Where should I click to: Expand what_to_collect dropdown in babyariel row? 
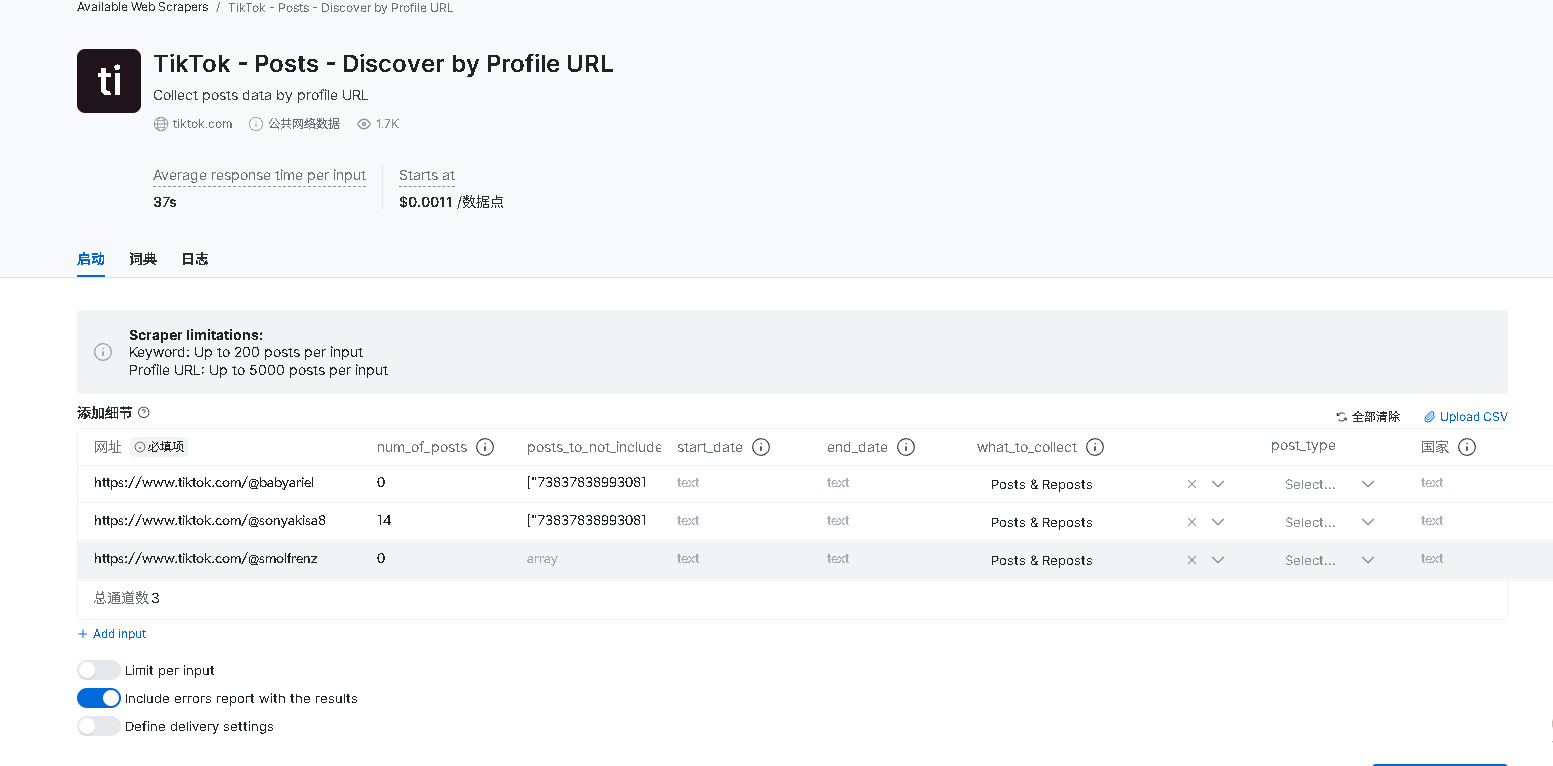pos(1218,484)
